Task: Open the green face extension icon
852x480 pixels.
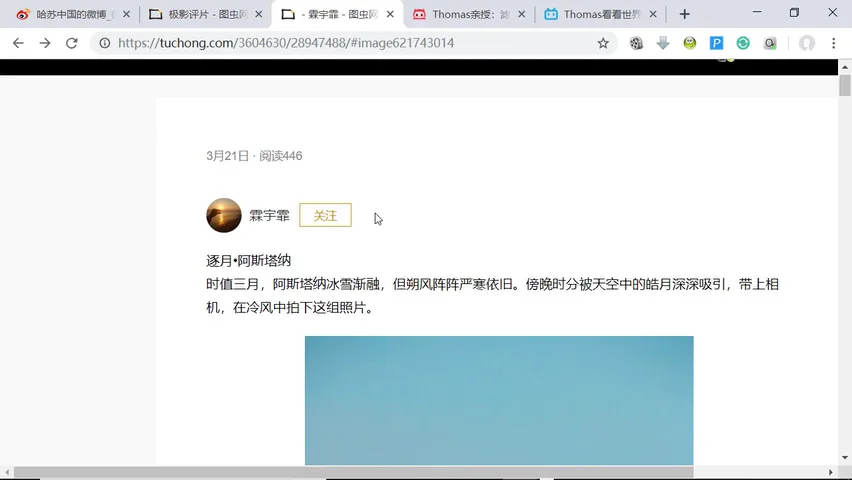Action: (690, 43)
